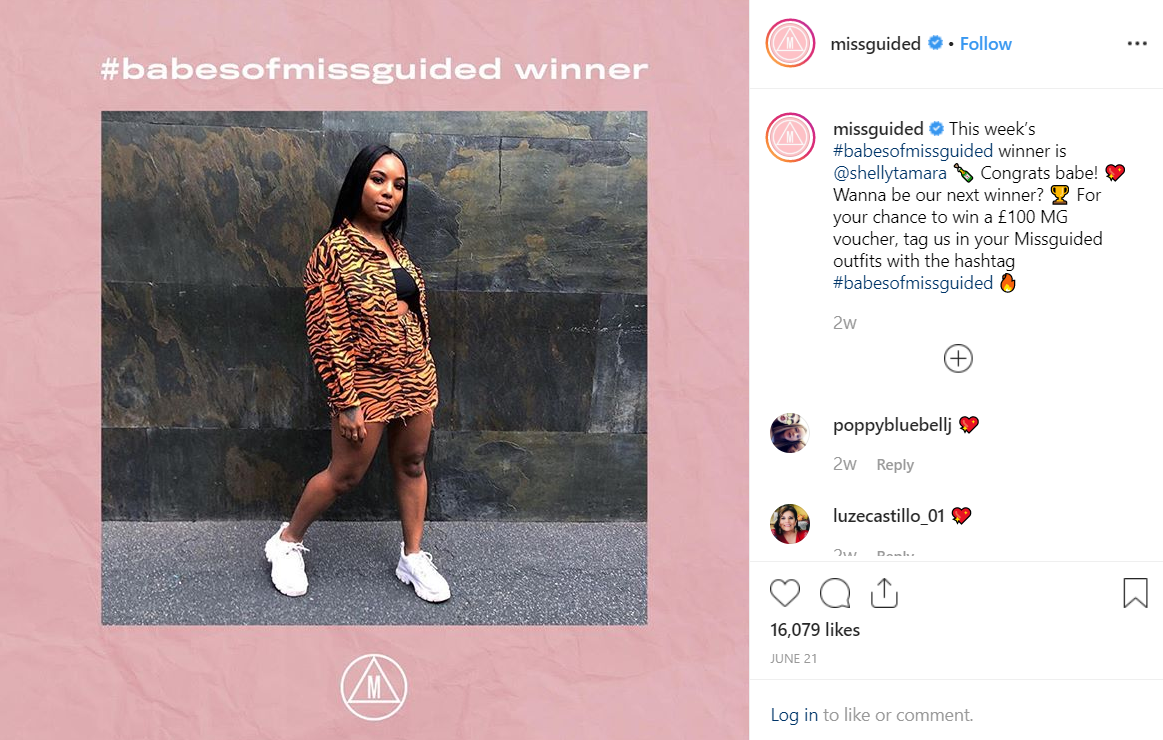Reply to poppybluebellj's comment
The width and height of the screenshot is (1163, 740).
tap(895, 465)
